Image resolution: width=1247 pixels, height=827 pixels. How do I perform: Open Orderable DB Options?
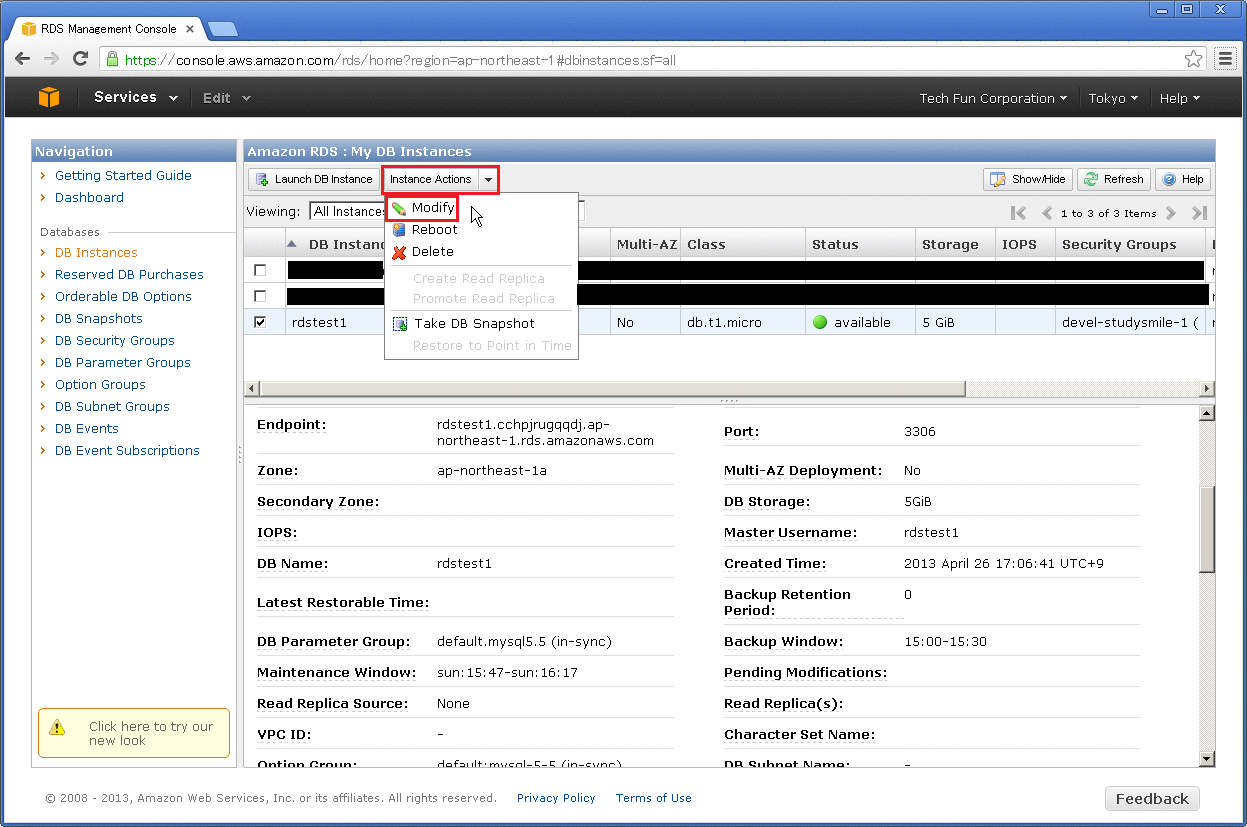123,297
